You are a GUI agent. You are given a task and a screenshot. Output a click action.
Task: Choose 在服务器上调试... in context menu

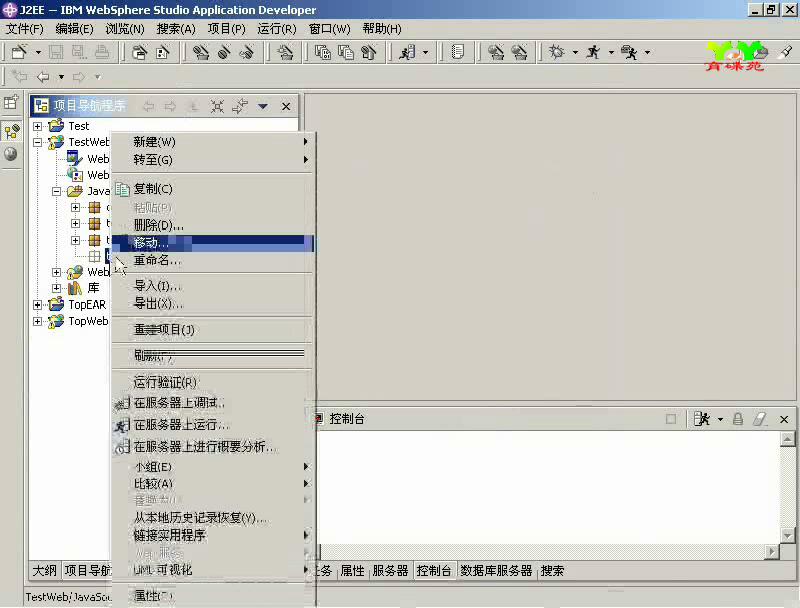point(213,403)
